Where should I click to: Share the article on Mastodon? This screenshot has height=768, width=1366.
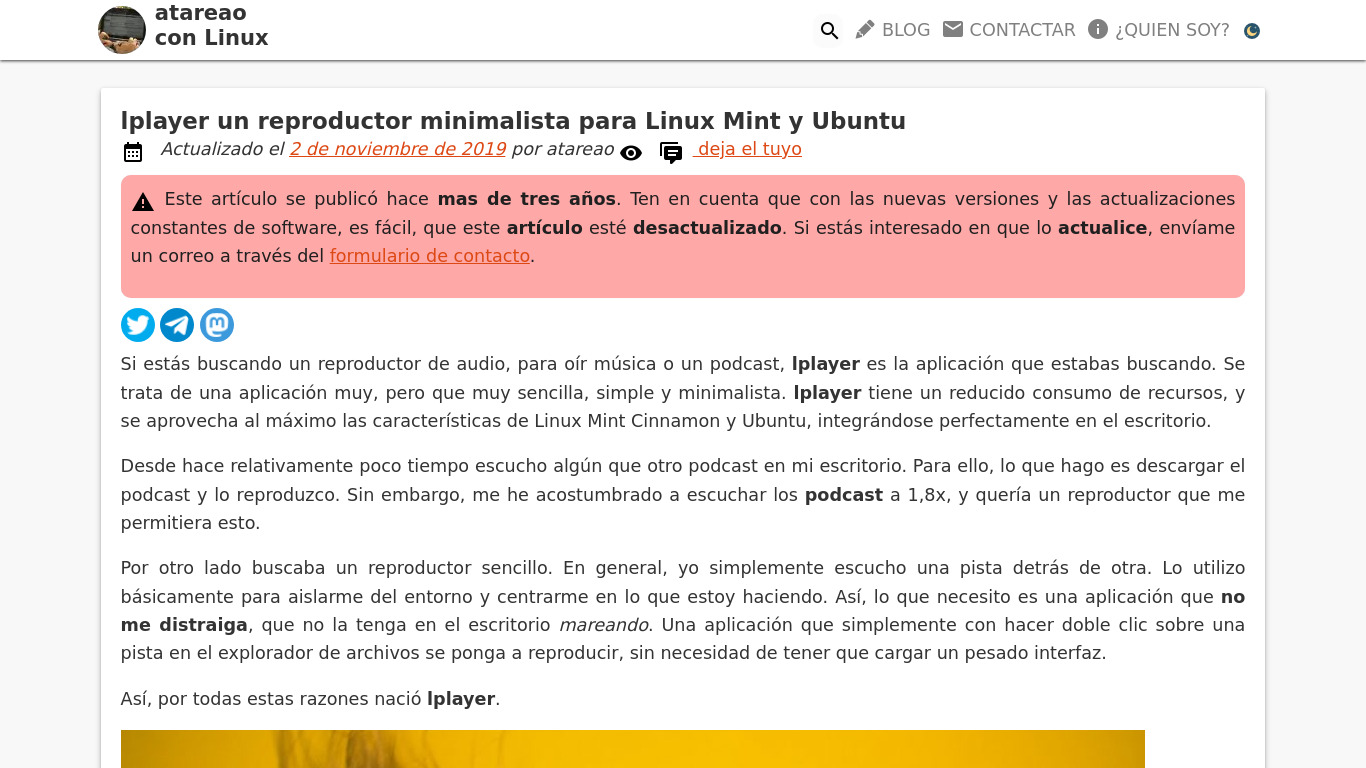click(217, 325)
